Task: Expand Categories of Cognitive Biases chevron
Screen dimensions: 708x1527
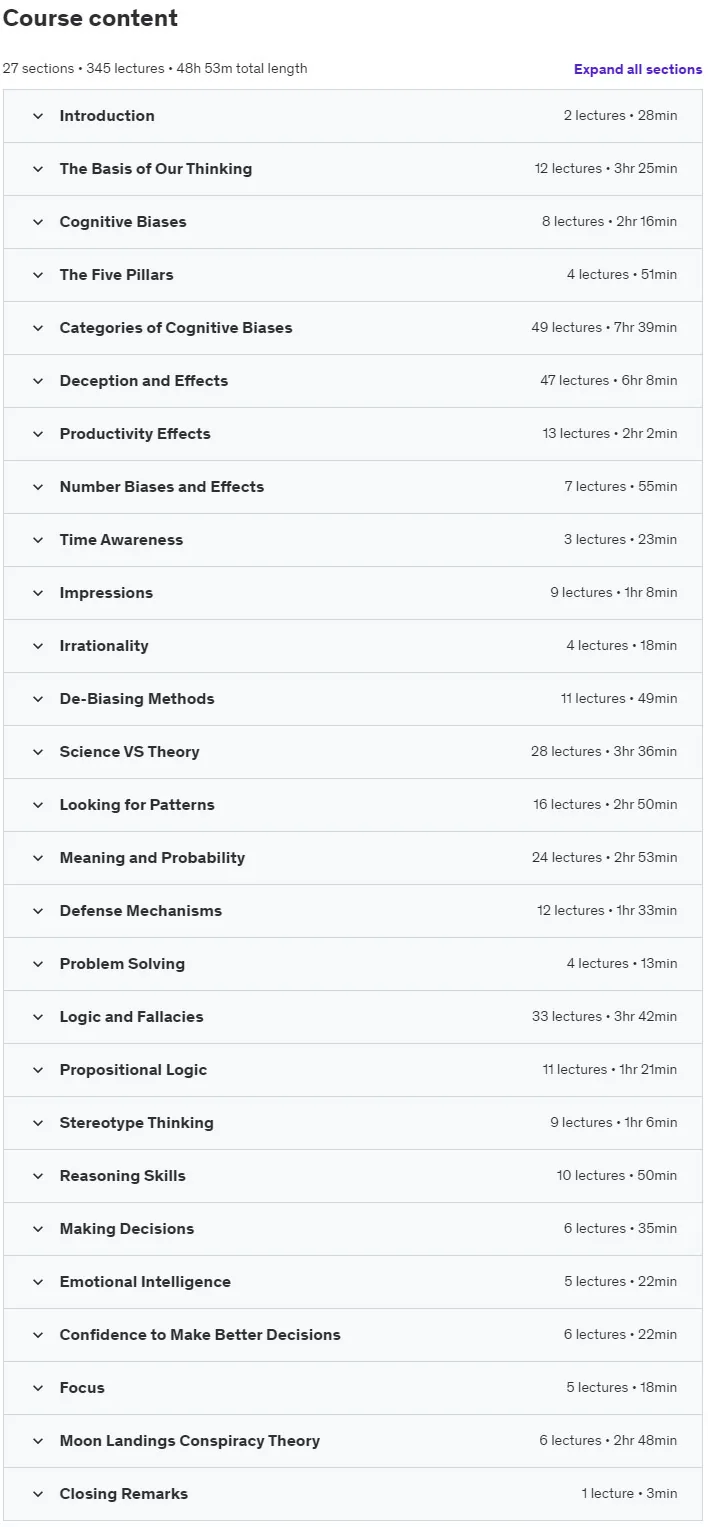Action: (x=38, y=328)
